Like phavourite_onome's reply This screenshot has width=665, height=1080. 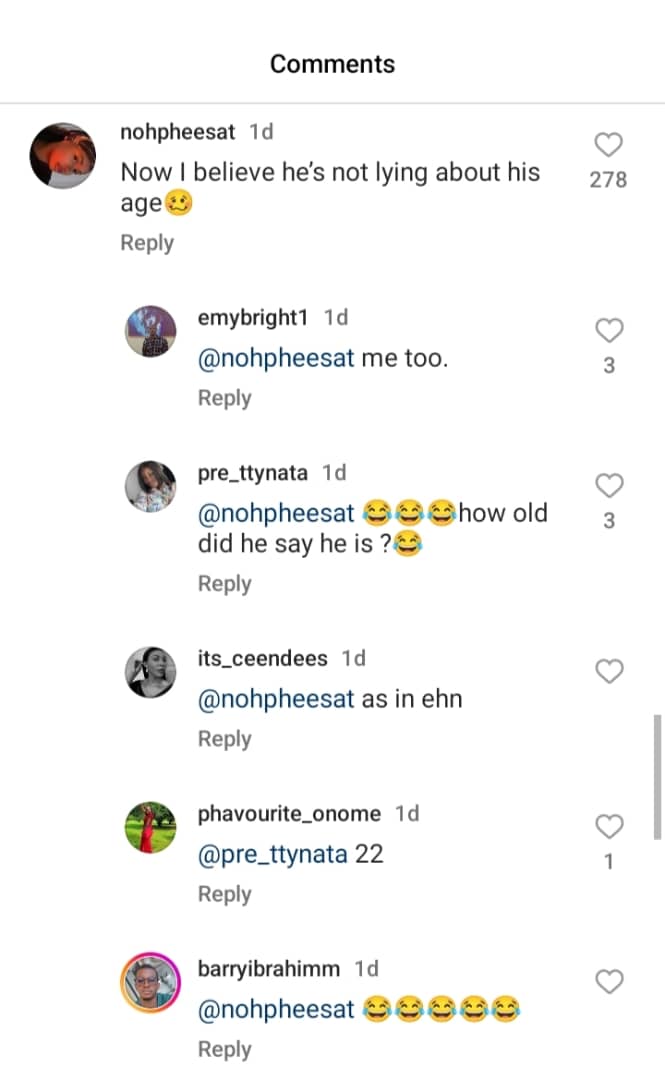609,826
